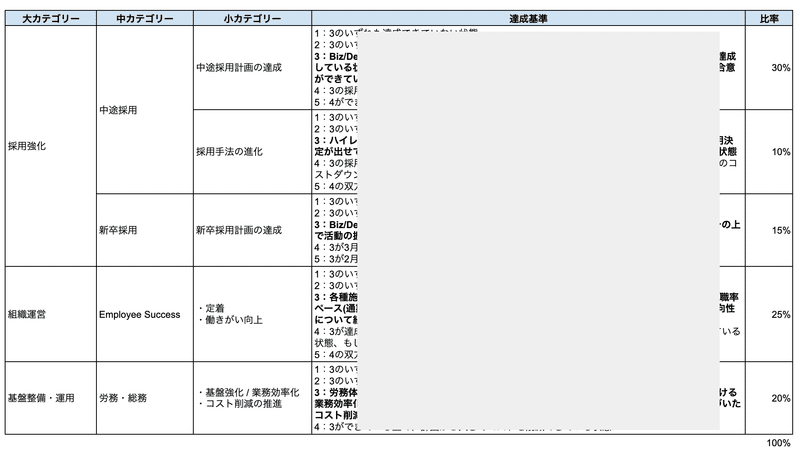Select the 比率 header cell
The image size is (800, 453).
pos(769,19)
